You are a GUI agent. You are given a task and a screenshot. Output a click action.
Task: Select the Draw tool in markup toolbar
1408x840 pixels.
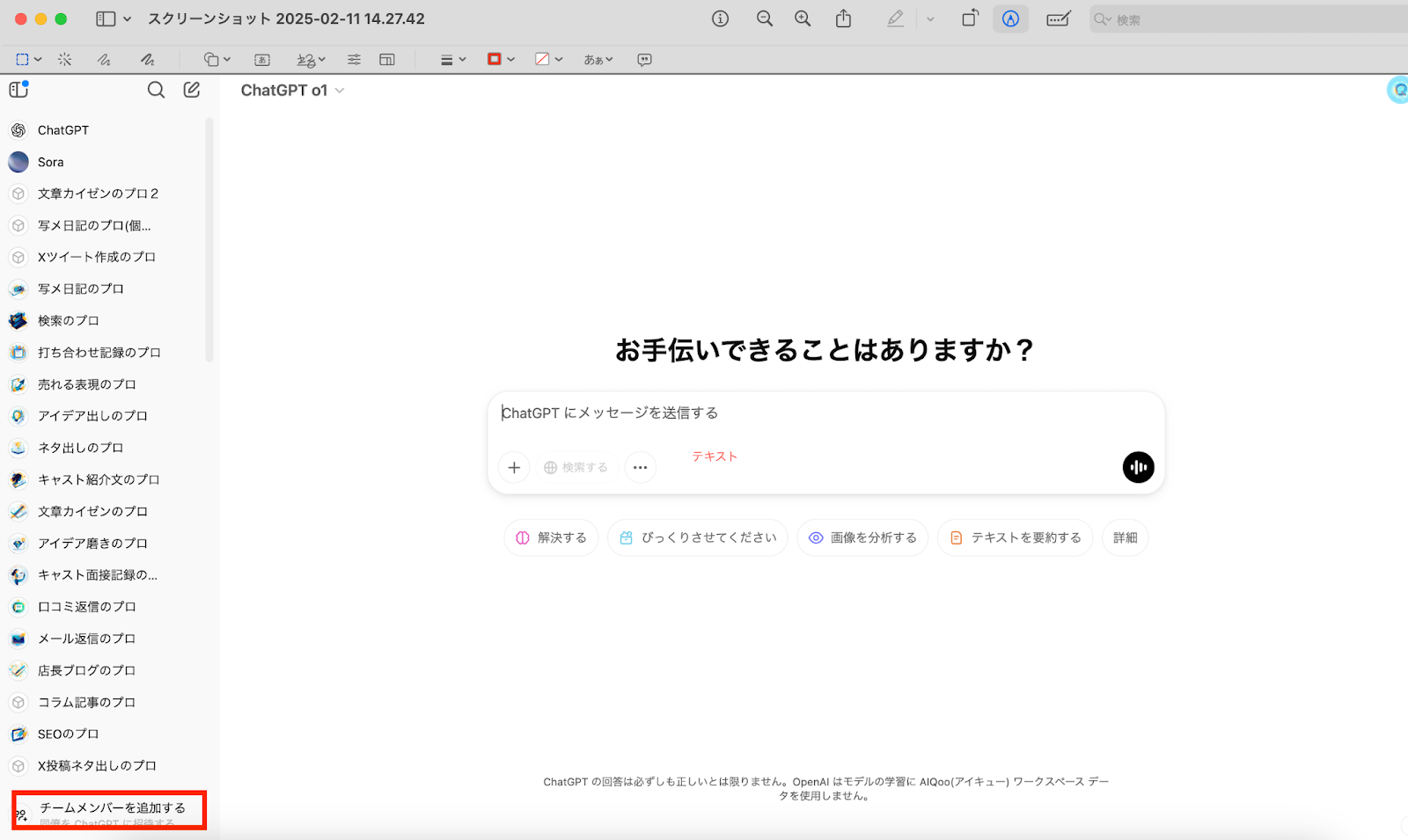click(147, 60)
